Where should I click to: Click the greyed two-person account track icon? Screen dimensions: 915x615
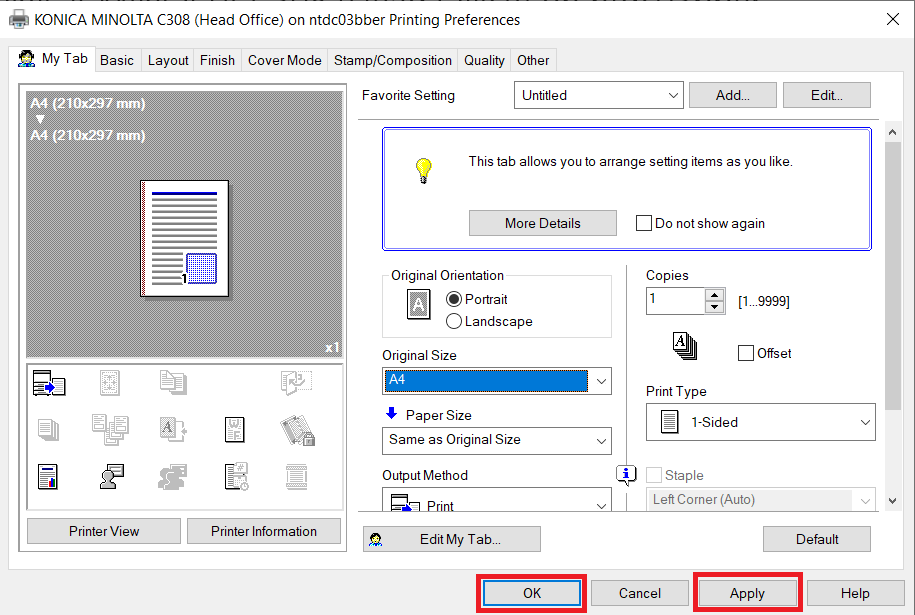point(172,477)
